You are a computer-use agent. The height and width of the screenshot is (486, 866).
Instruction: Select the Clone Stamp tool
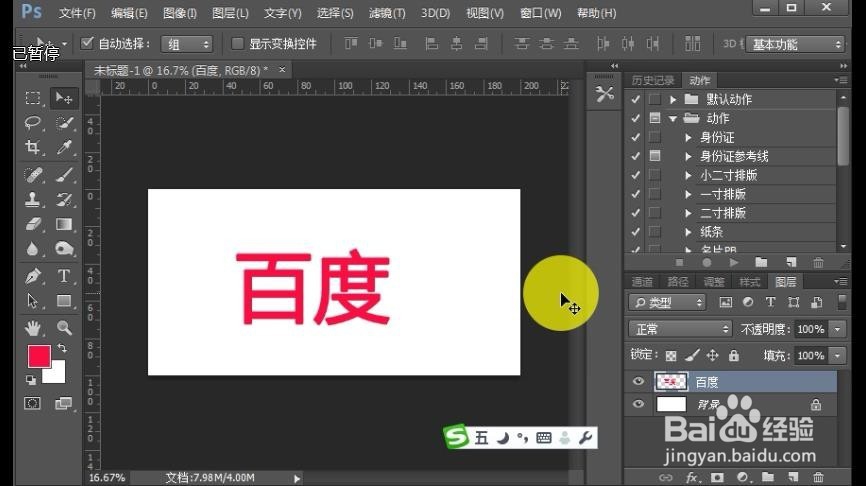point(33,199)
